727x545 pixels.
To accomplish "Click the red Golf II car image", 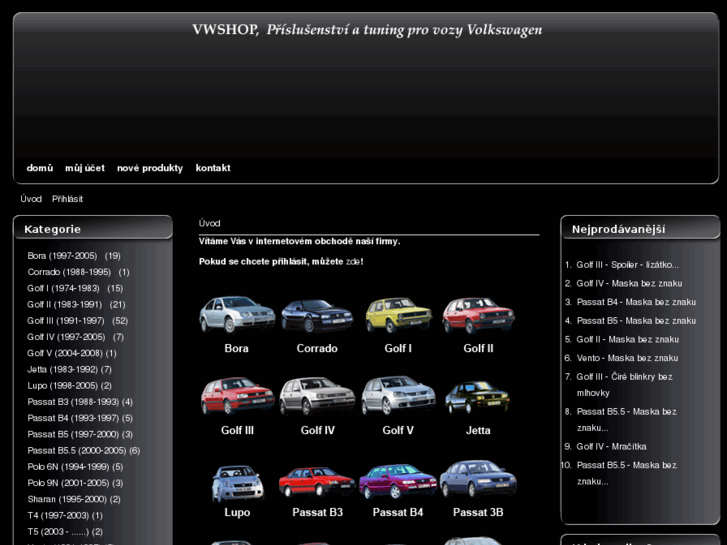I will coord(478,315).
